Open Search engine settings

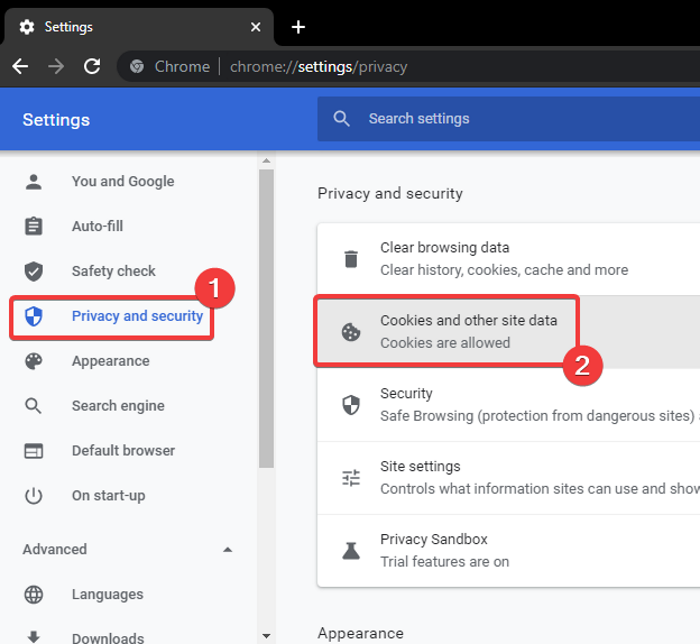(118, 406)
